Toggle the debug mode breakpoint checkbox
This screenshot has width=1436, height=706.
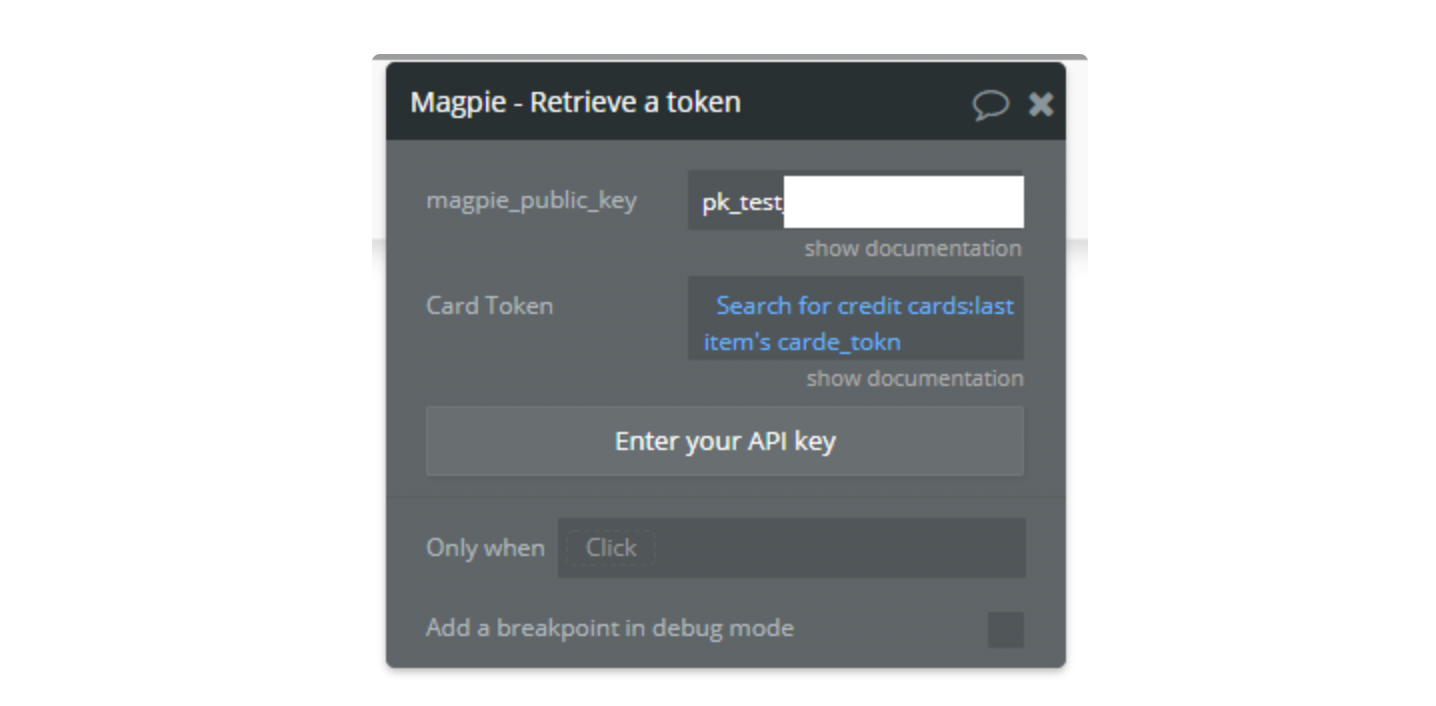1006,630
